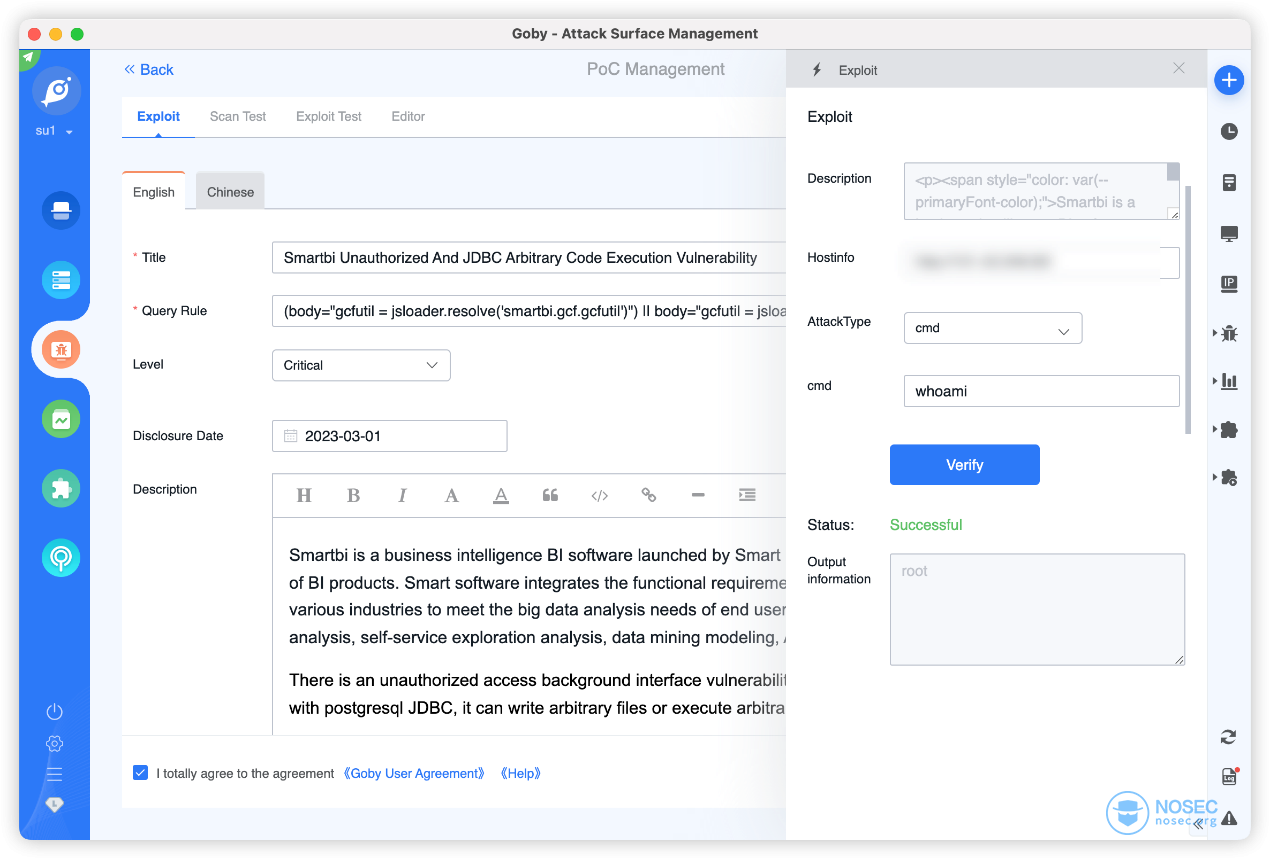Insert code block in description editor
The height and width of the screenshot is (859, 1270).
599,495
